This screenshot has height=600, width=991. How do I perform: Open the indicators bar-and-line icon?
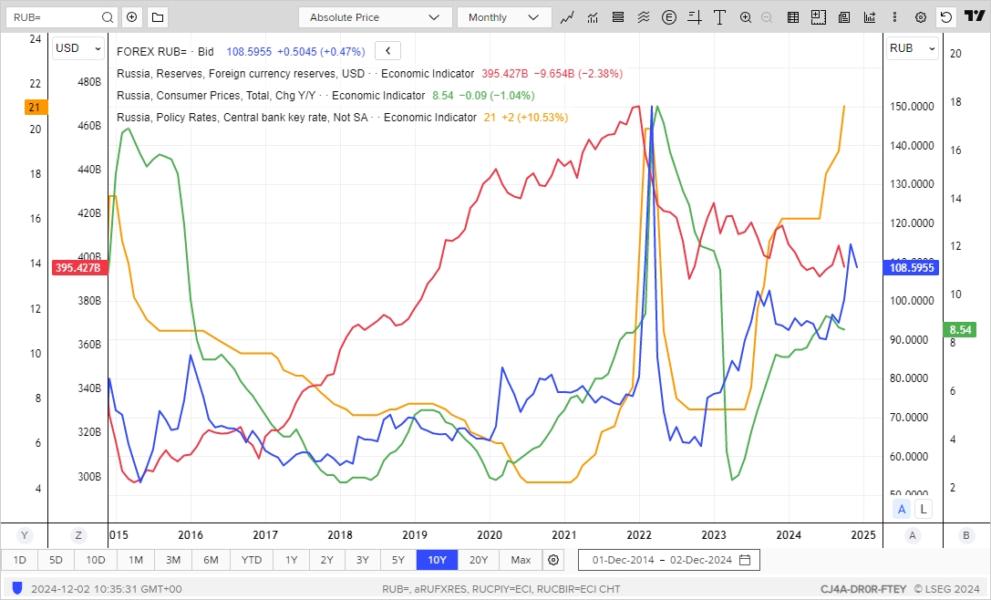click(x=593, y=17)
